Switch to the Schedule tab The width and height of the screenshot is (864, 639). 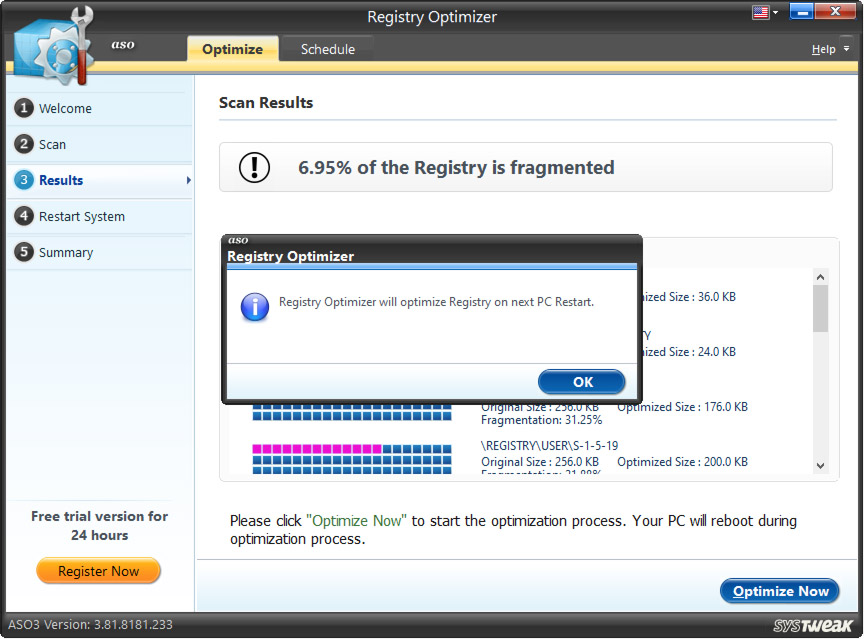click(x=327, y=48)
